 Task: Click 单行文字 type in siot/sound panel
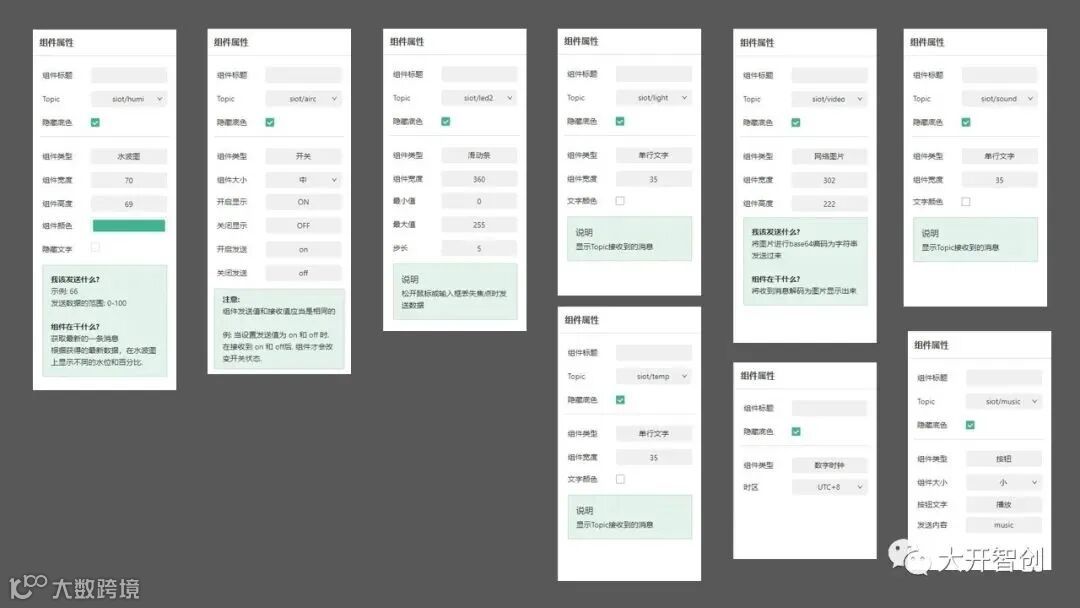pos(999,156)
